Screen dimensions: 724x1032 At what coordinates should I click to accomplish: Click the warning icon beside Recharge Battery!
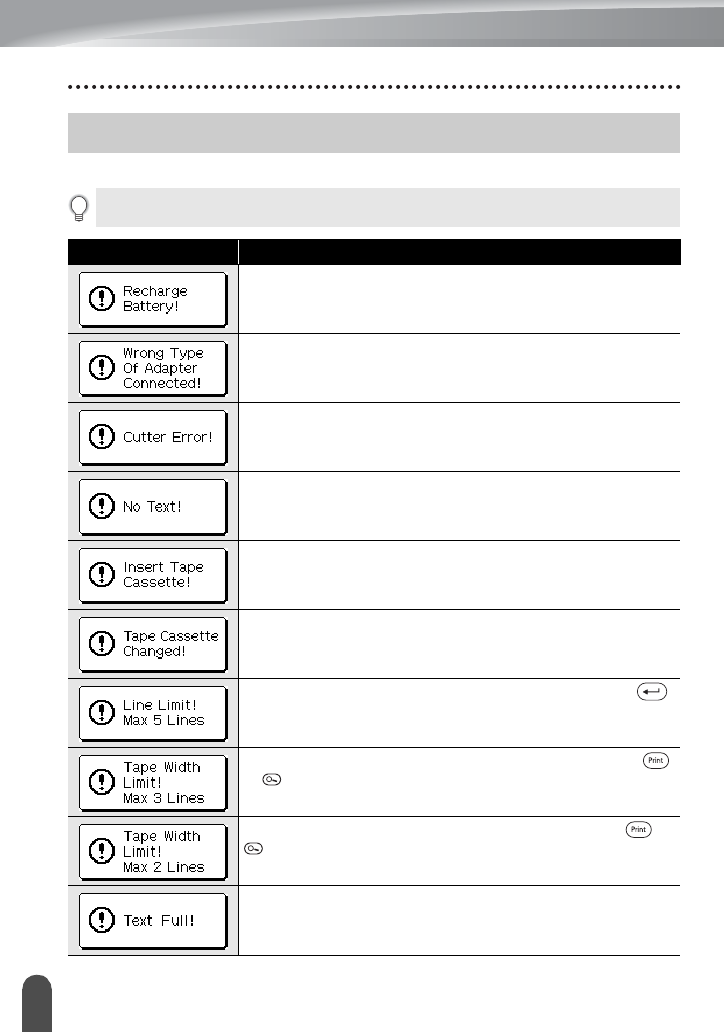[x=101, y=299]
